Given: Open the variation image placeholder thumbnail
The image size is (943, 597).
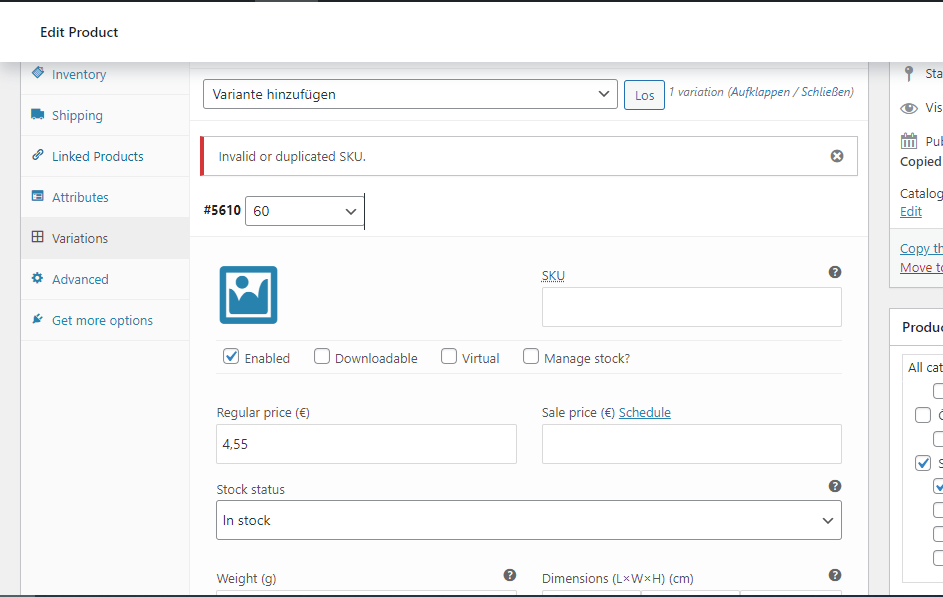Looking at the screenshot, I should click(248, 295).
